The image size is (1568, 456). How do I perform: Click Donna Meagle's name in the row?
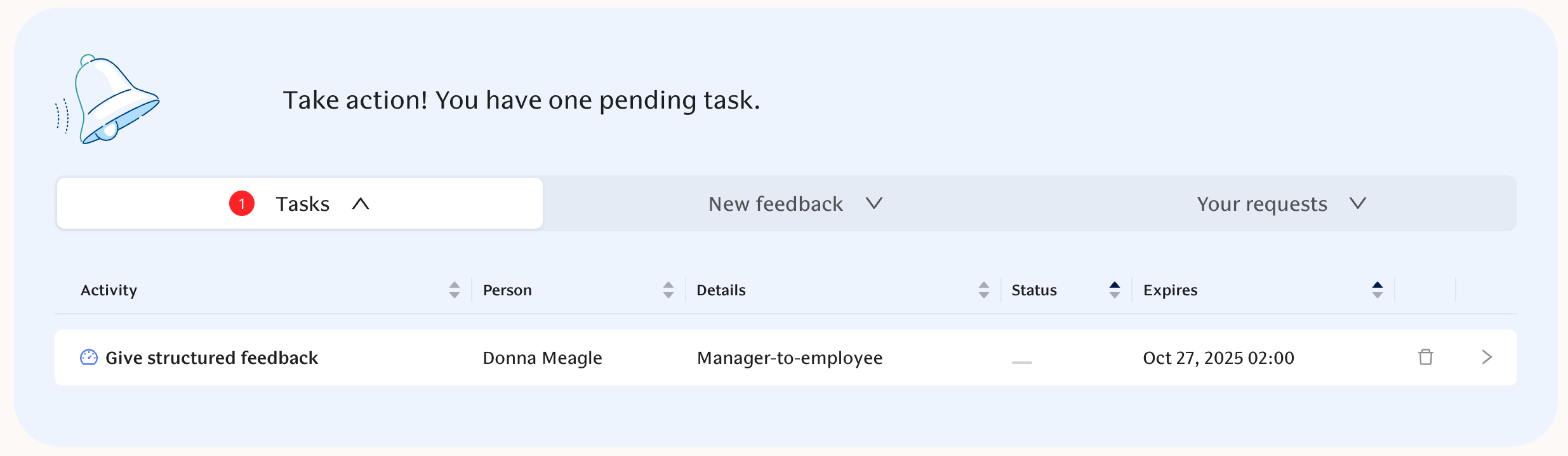tap(542, 358)
